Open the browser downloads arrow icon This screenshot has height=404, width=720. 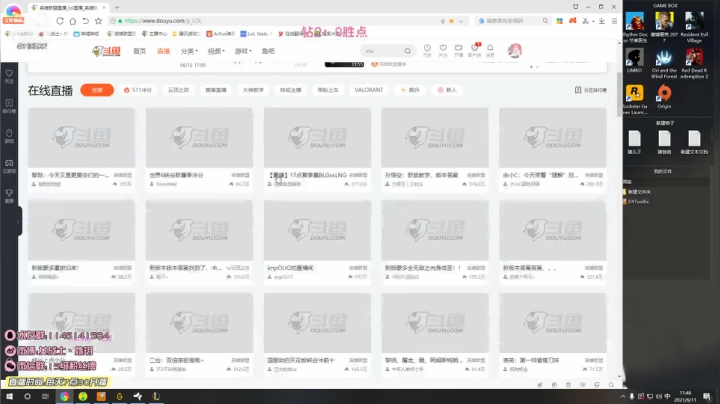click(x=602, y=21)
